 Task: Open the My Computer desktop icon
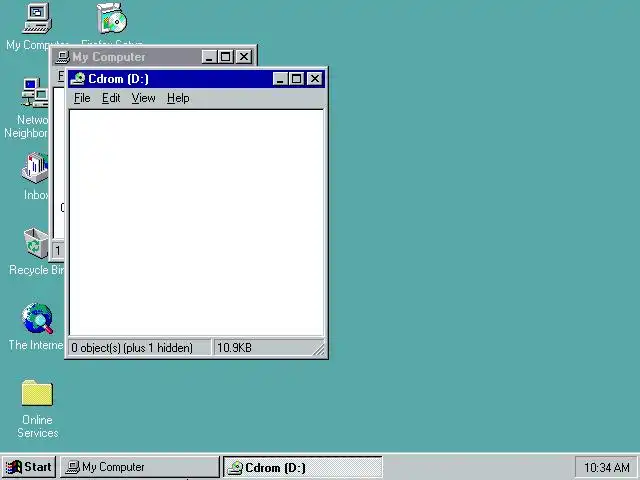click(x=37, y=18)
